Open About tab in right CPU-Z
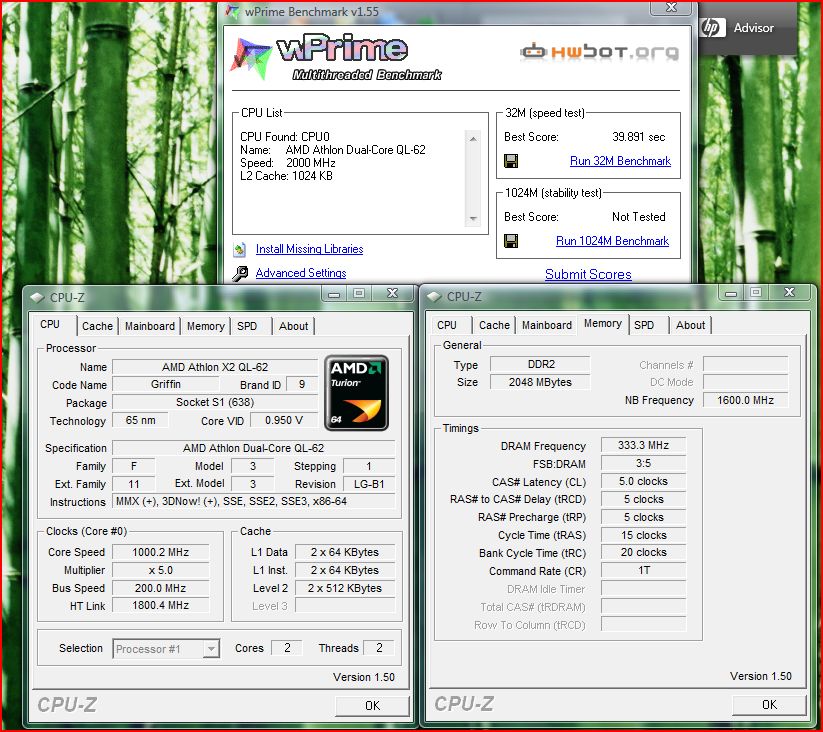 click(x=690, y=325)
